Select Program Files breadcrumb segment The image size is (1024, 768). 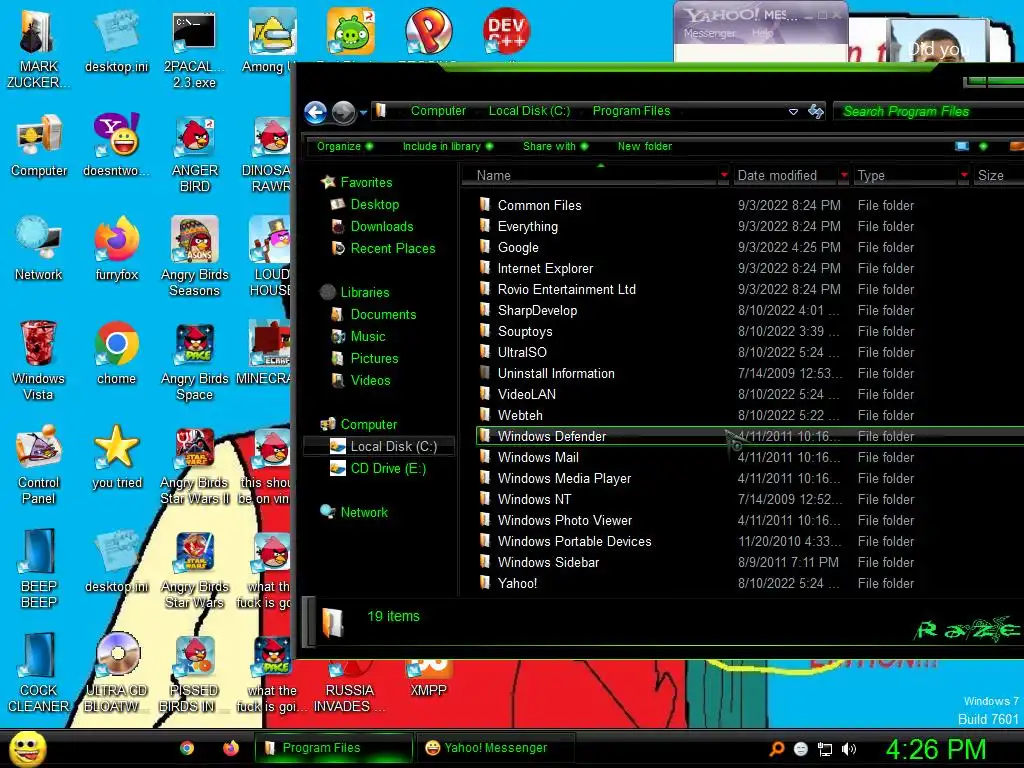click(631, 111)
